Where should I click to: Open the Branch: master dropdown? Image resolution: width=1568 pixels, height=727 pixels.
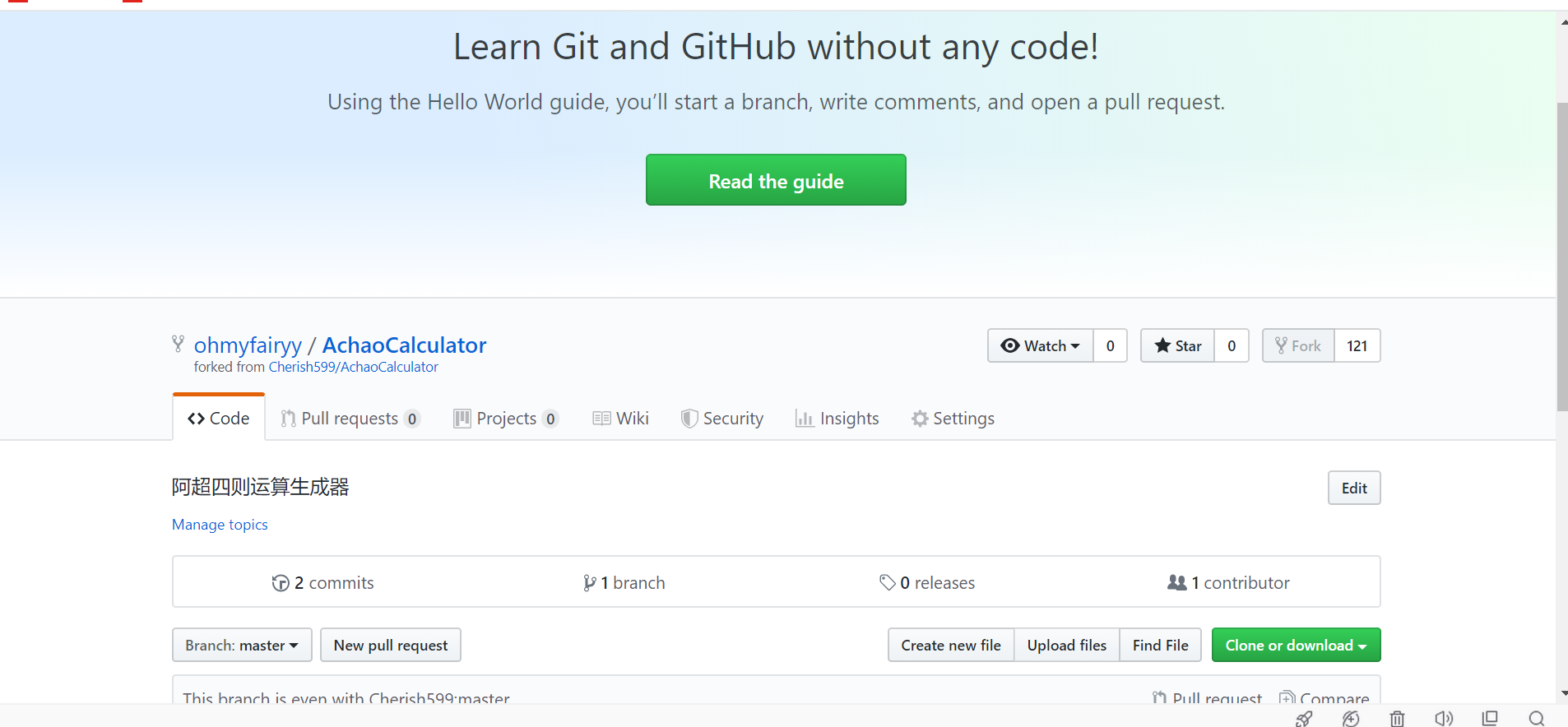click(242, 646)
